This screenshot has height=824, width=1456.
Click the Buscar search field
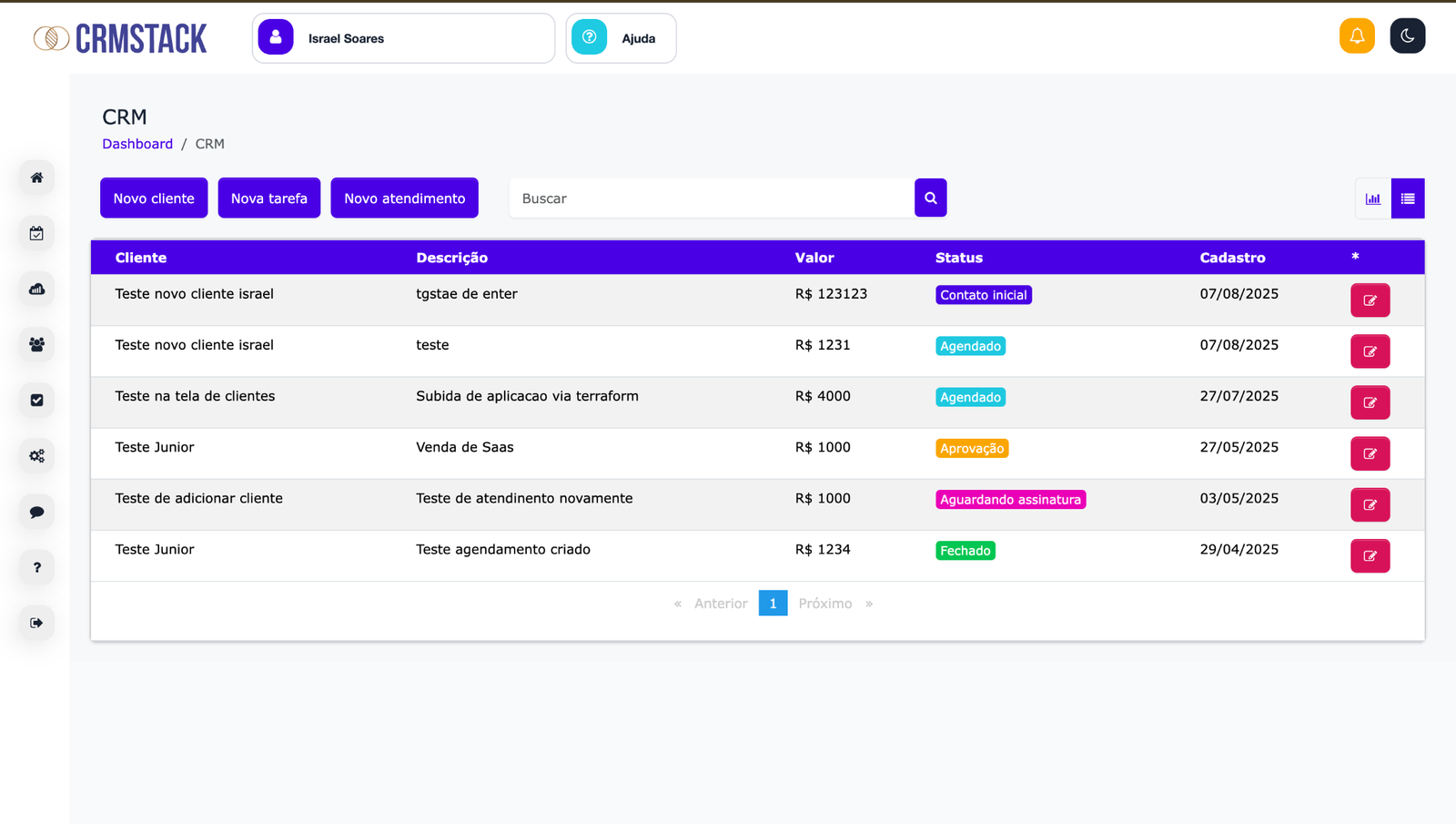(711, 198)
